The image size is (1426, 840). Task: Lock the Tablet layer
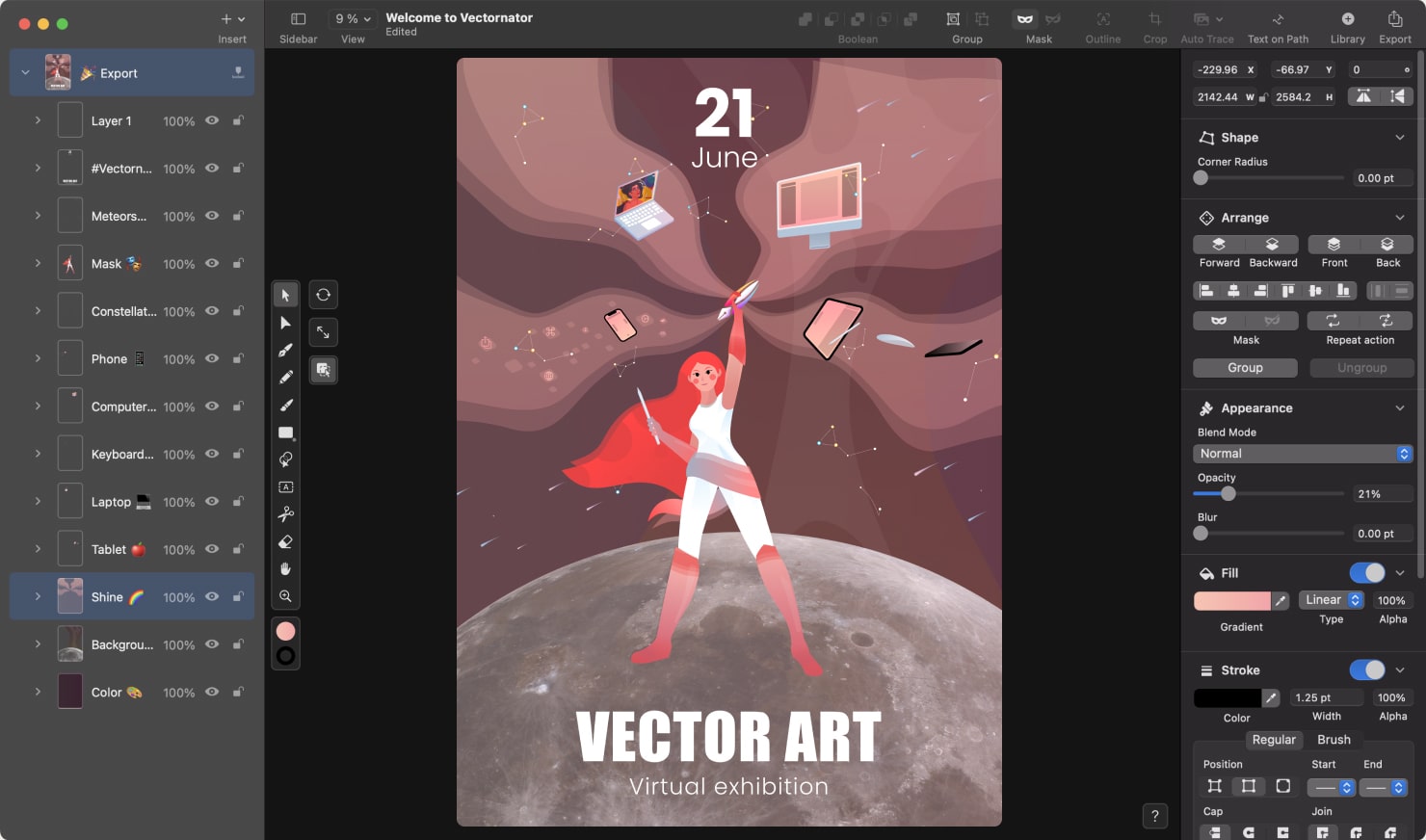coord(238,549)
